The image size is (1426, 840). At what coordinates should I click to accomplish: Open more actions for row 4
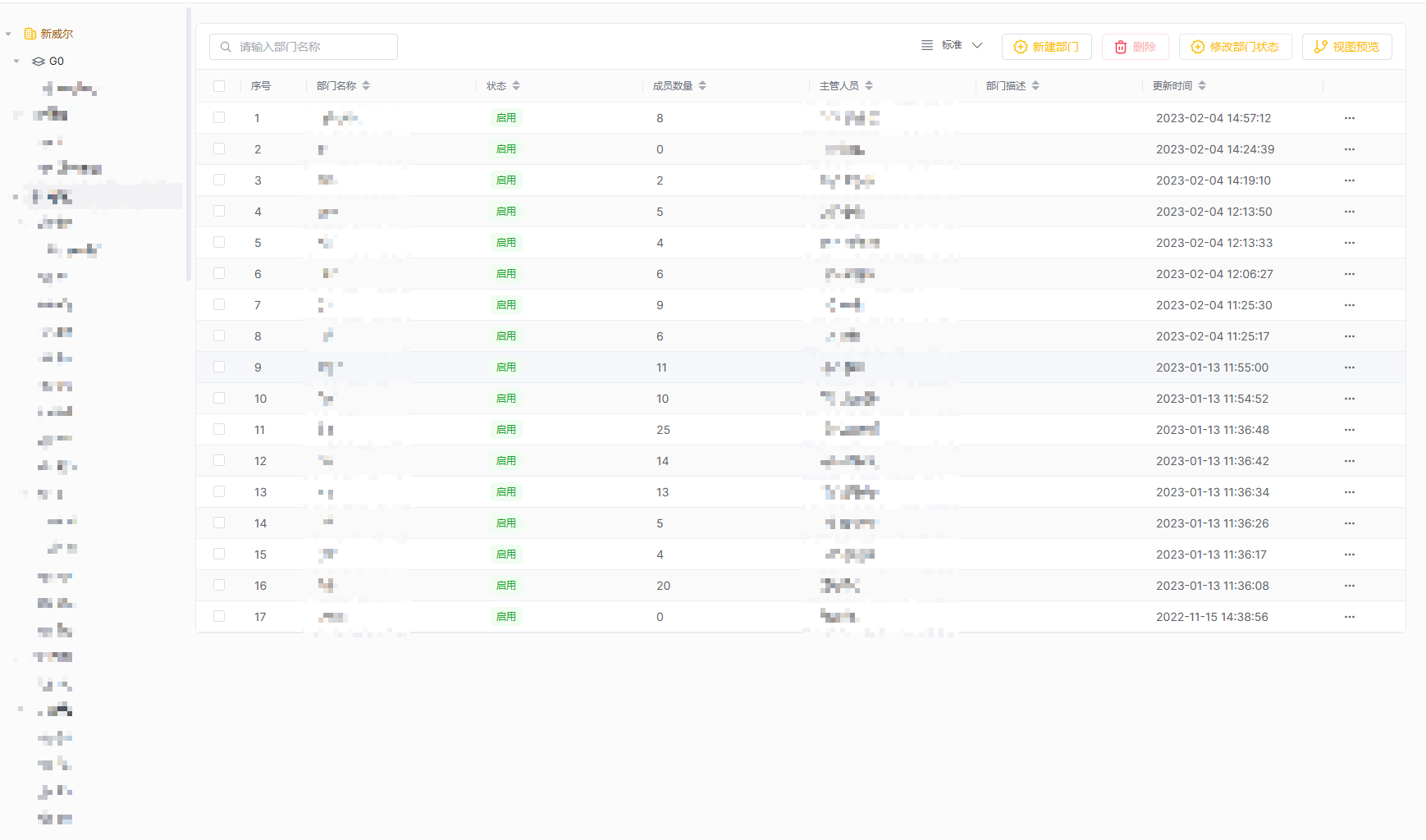point(1350,212)
